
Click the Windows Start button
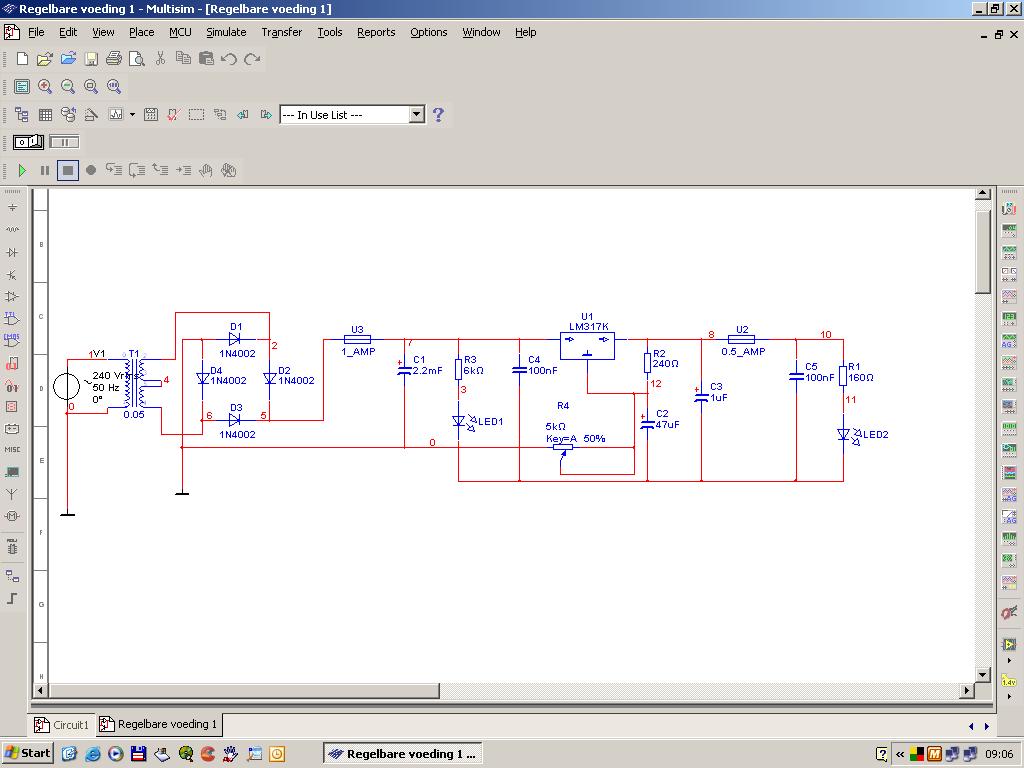[x=28, y=753]
